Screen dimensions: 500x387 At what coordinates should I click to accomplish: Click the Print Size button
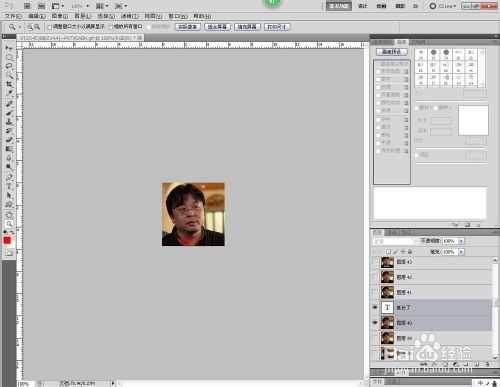(277, 27)
